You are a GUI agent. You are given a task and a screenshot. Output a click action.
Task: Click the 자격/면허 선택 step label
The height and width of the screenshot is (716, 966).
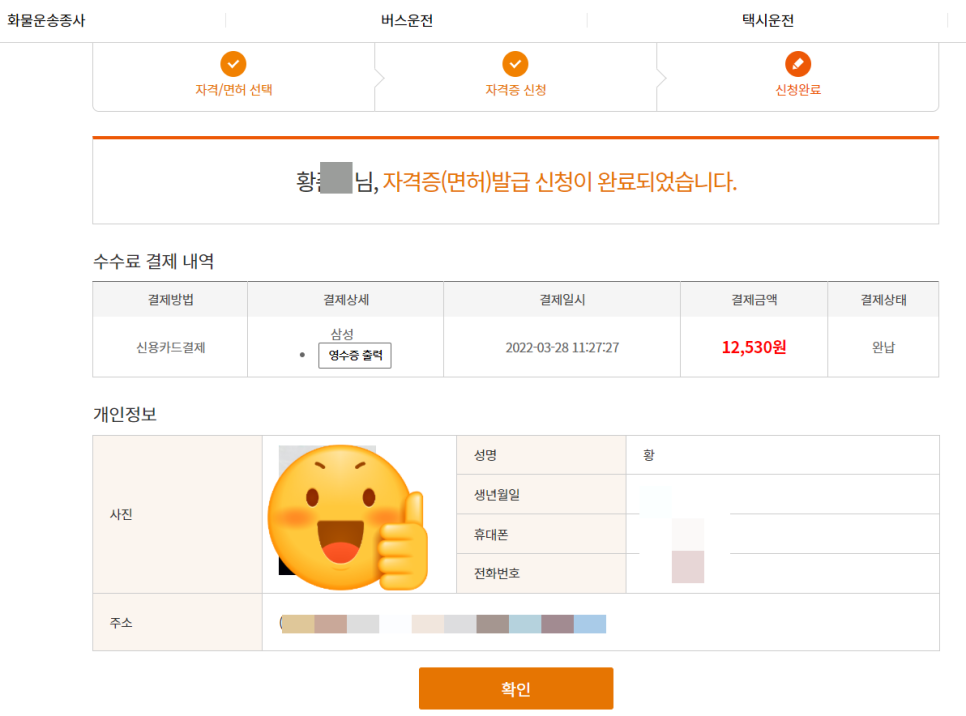coord(233,90)
